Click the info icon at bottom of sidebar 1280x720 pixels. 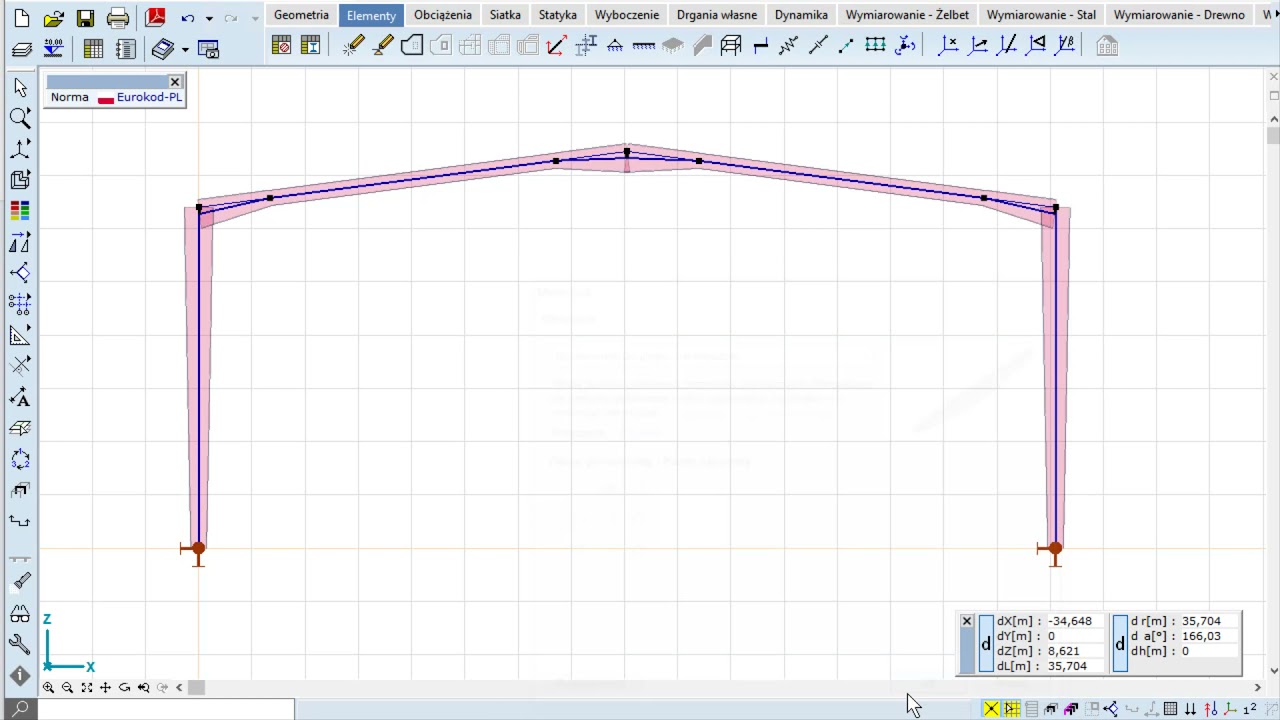click(20, 676)
